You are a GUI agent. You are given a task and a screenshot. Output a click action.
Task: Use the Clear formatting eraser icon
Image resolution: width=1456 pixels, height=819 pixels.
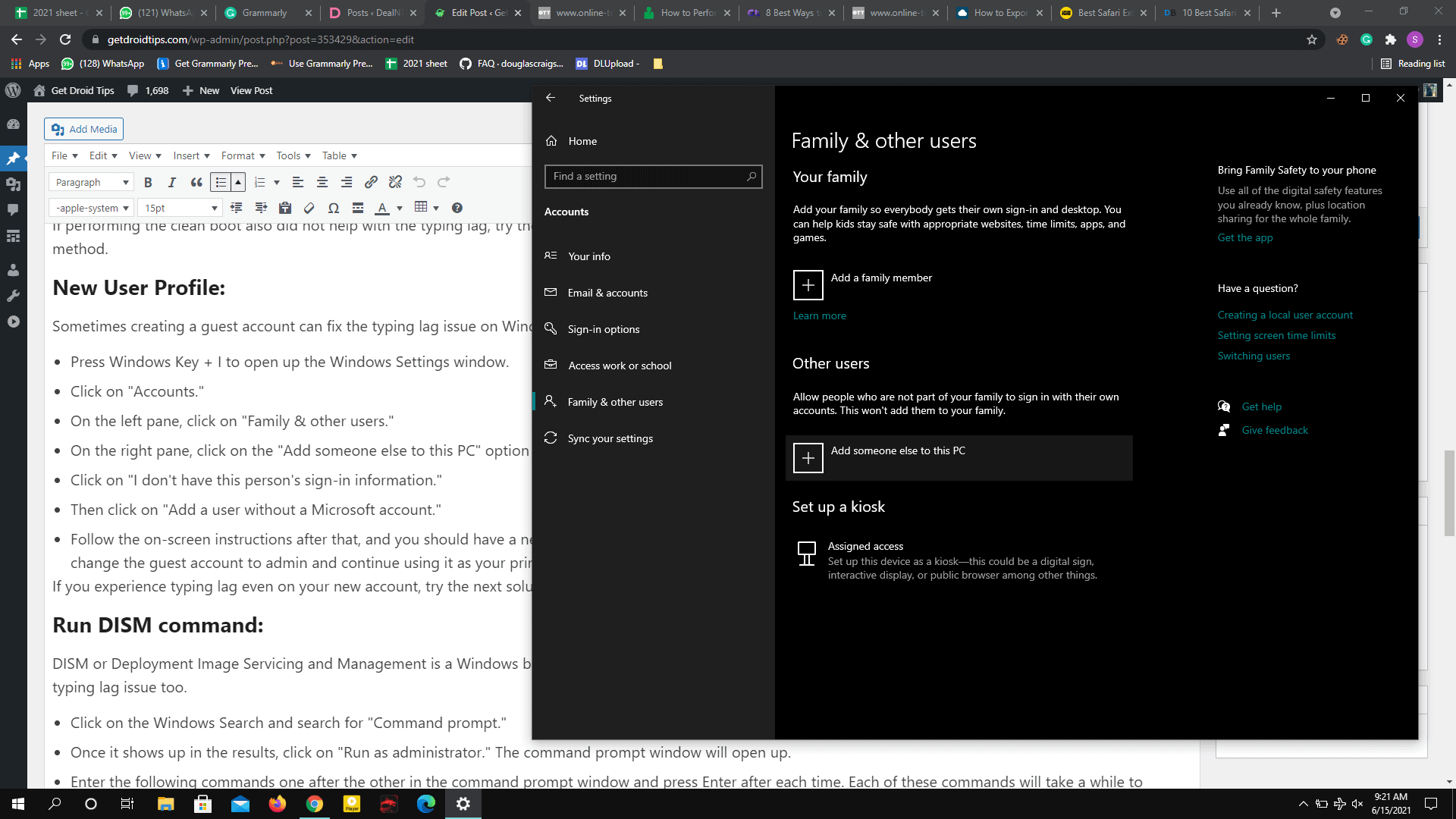pos(309,208)
